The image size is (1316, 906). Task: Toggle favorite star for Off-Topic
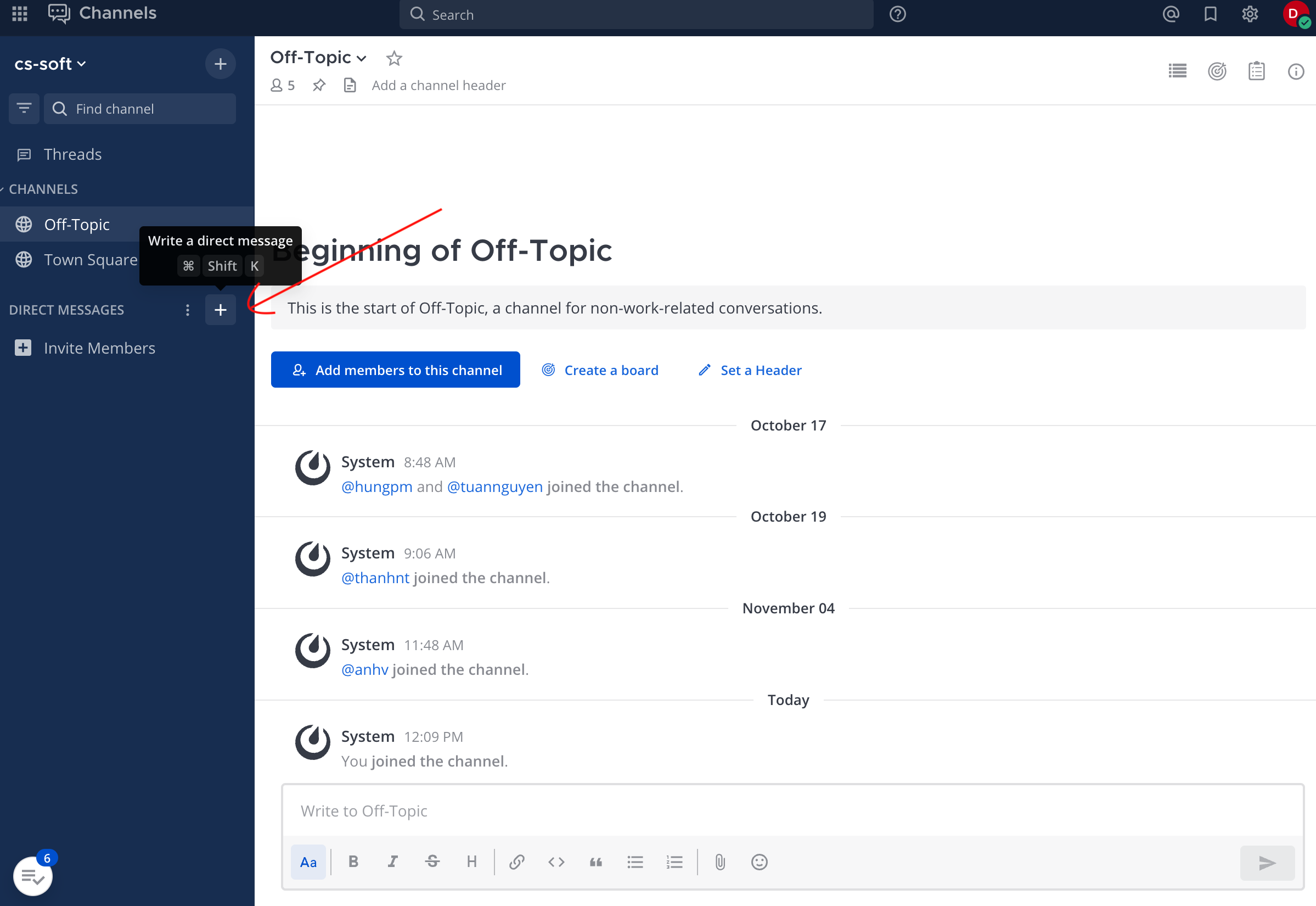click(393, 58)
